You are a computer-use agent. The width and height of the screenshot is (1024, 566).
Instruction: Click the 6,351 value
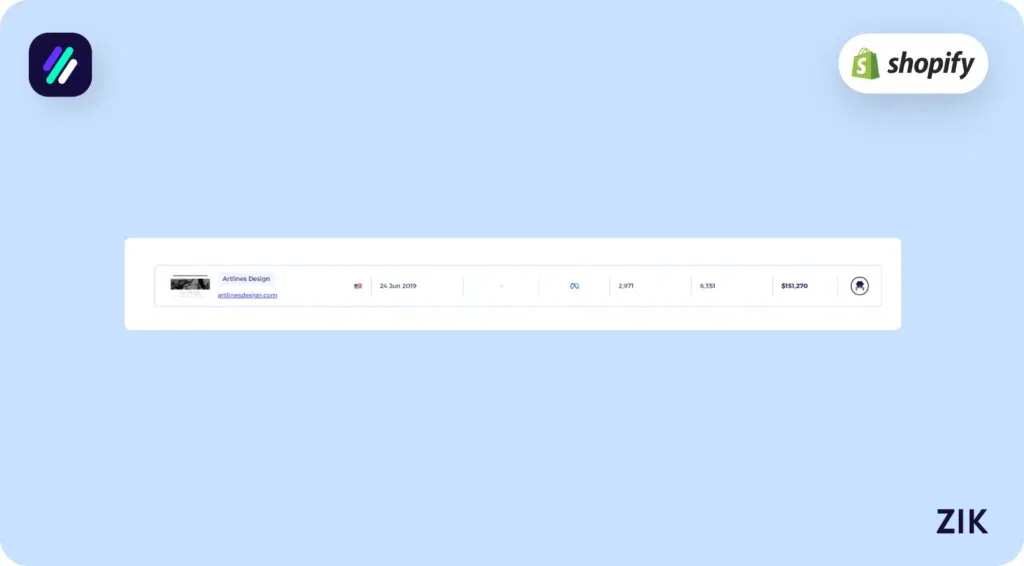coord(707,286)
